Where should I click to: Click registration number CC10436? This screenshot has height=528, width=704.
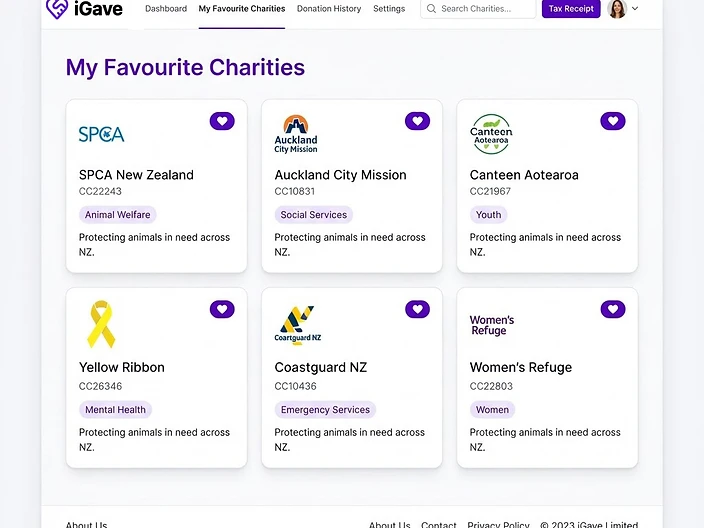(295, 386)
